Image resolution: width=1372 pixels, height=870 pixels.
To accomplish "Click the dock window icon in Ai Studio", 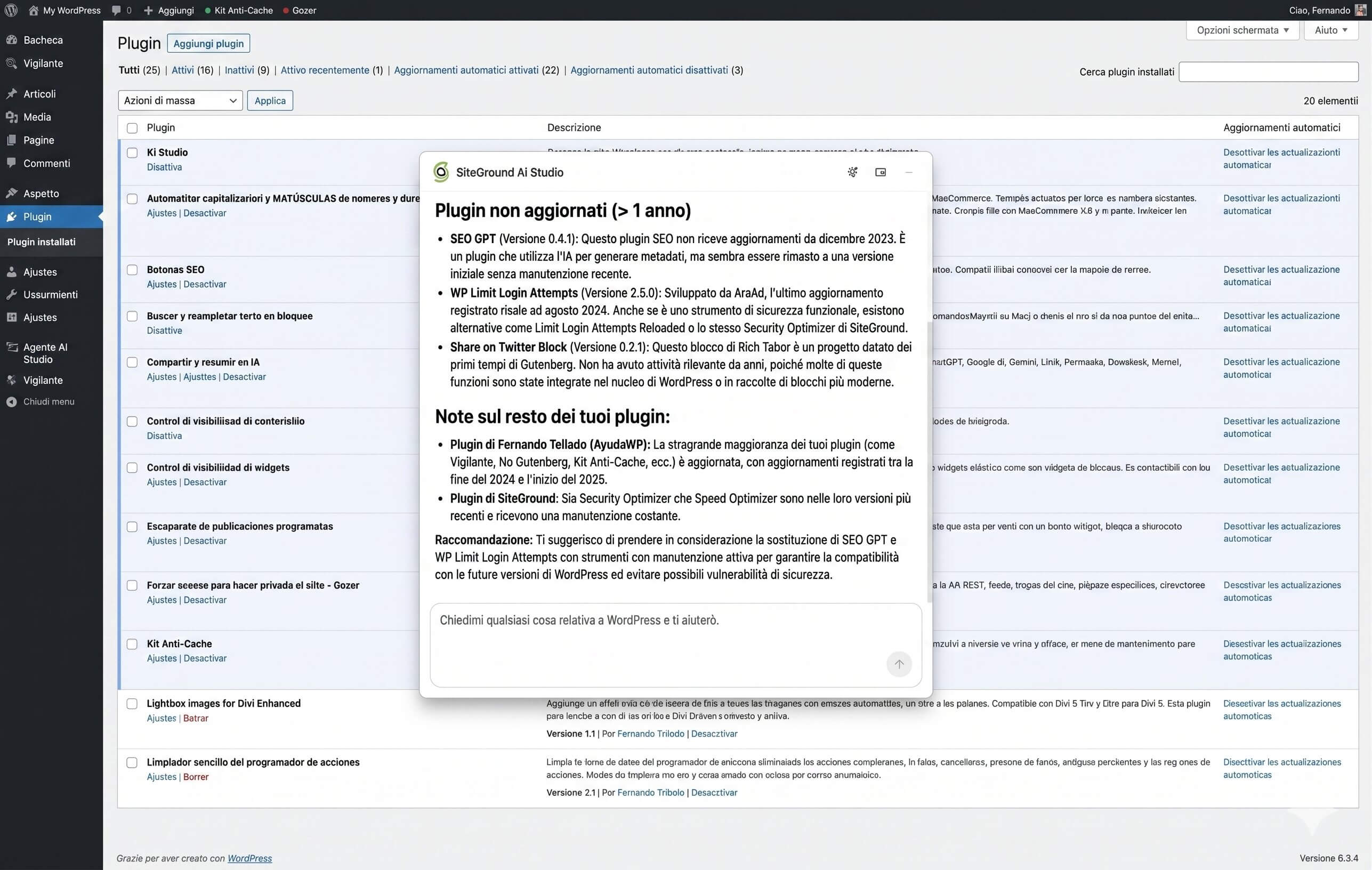I will tap(881, 172).
